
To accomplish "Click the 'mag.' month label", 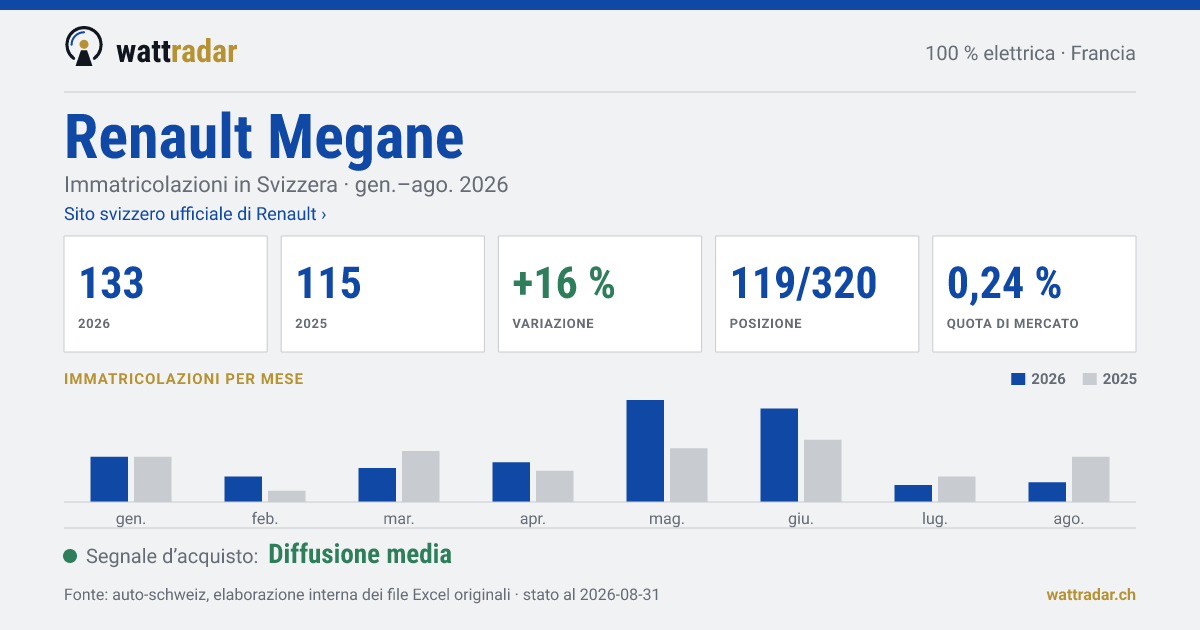I will point(667,519).
